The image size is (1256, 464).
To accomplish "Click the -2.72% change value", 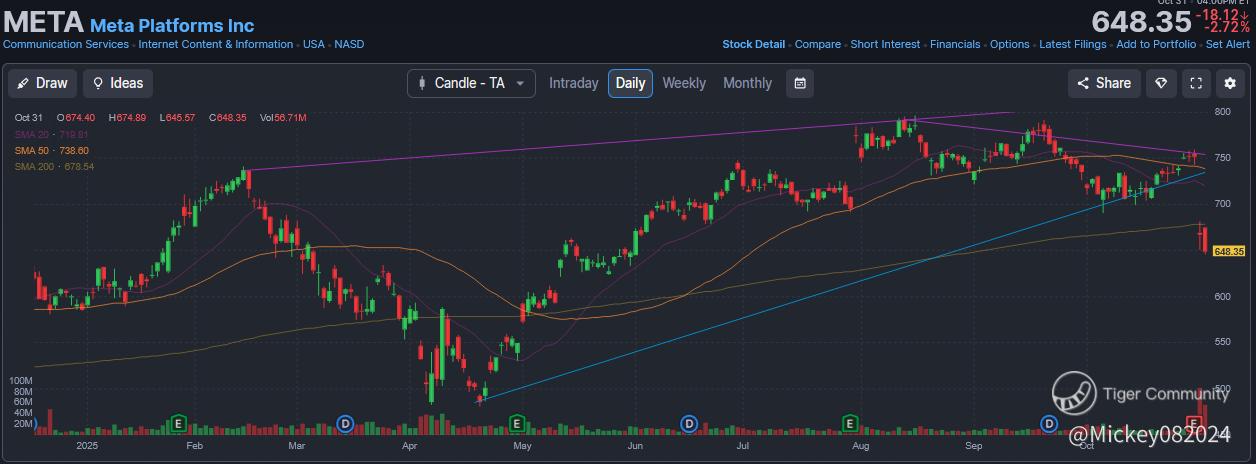I will pos(1228,28).
